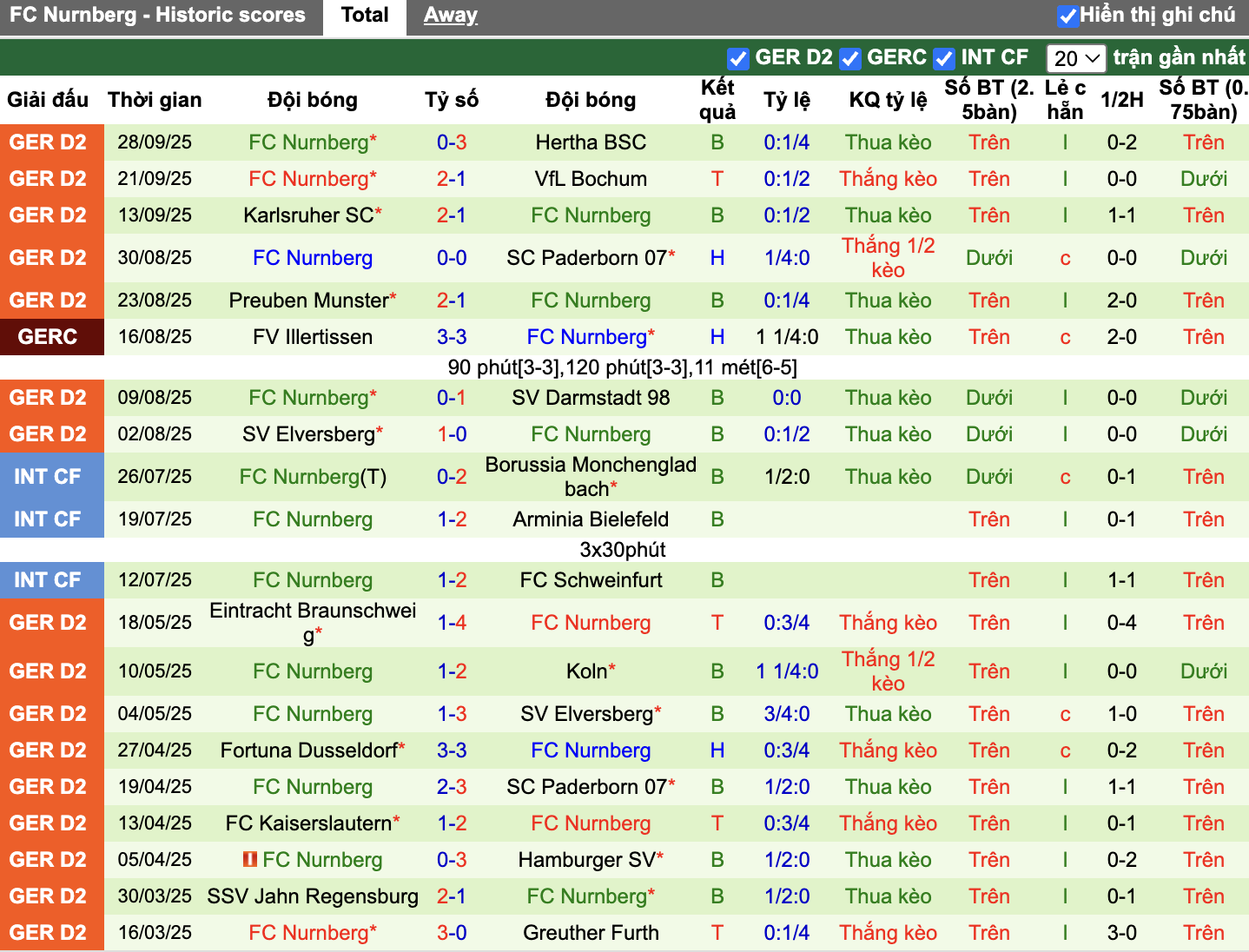Click the 1-4 score on 18/05/25
Viewport: 1249px width, 952px height.
[x=452, y=623]
